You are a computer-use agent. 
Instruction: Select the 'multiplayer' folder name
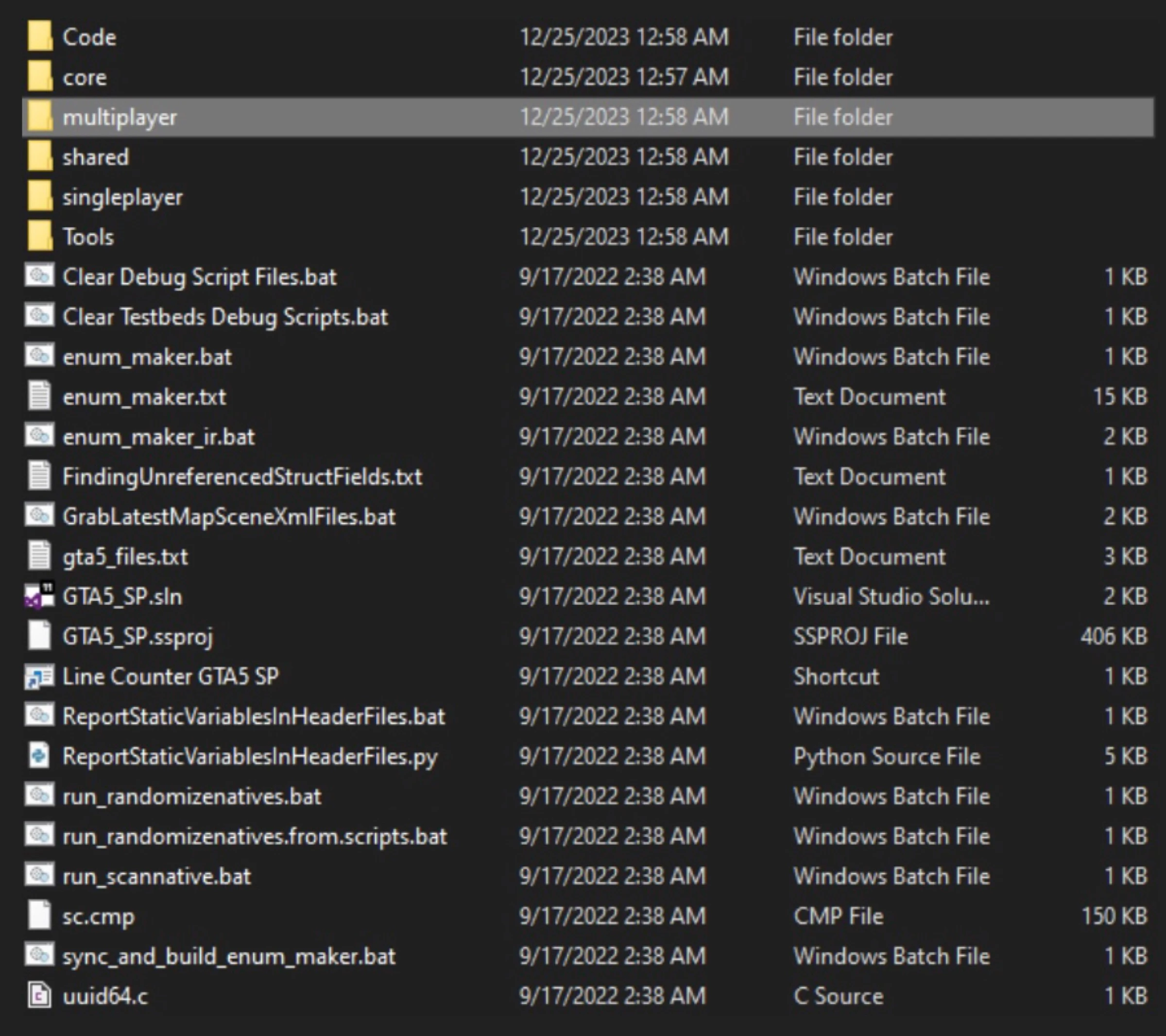tap(120, 118)
